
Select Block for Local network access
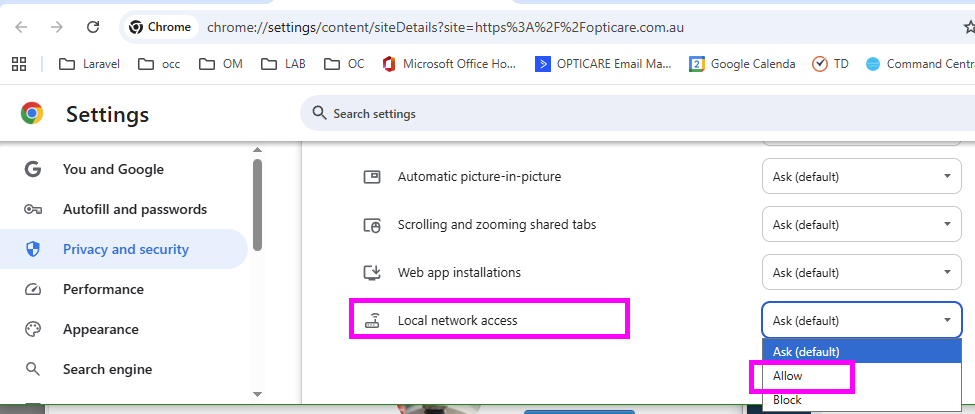(788, 400)
